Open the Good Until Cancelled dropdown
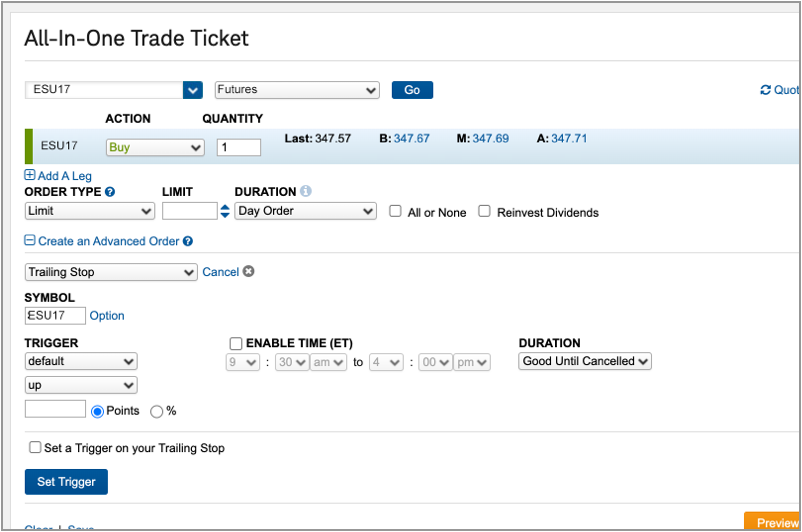This screenshot has height=532, width=802. pyautogui.click(x=585, y=361)
